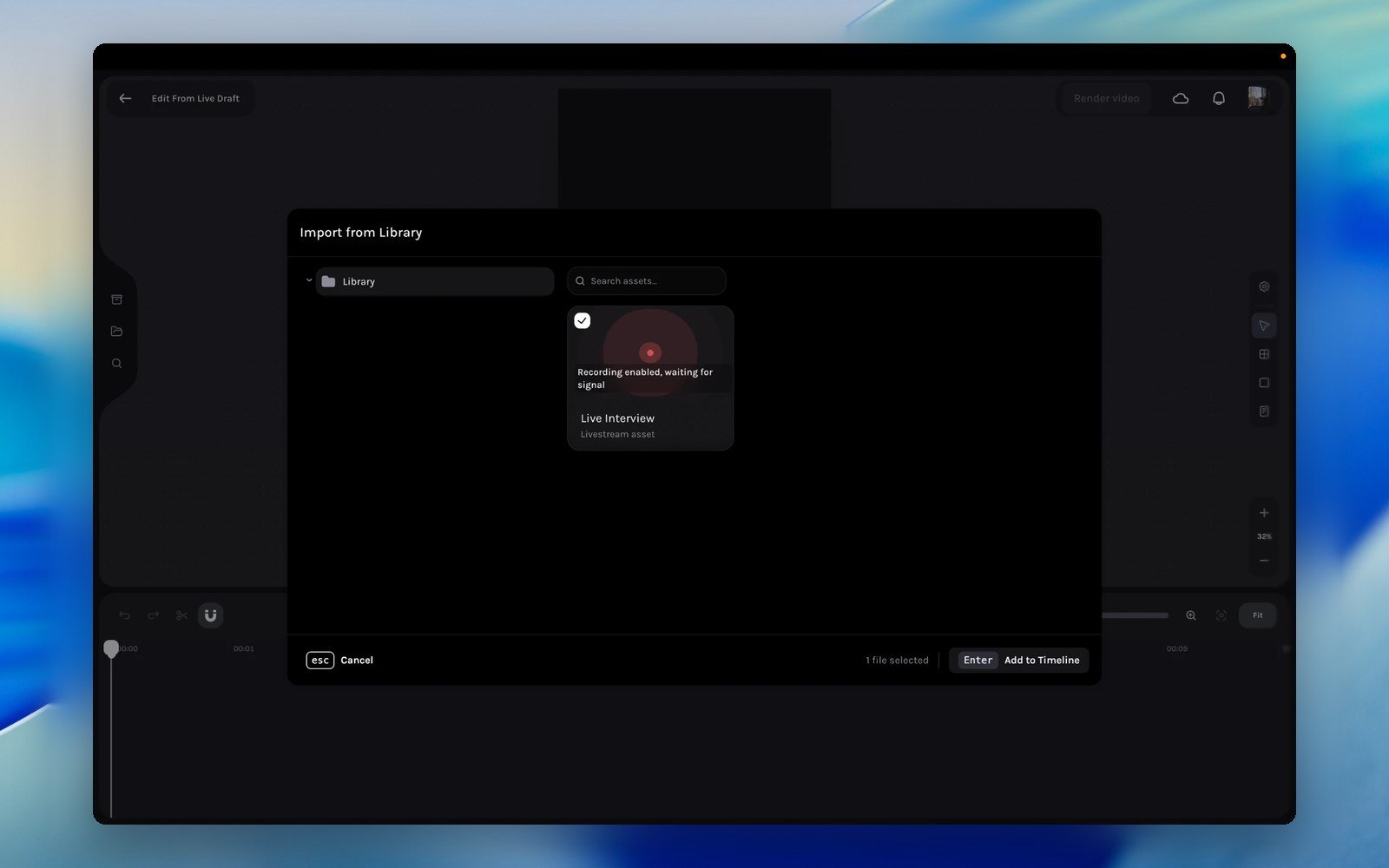Image resolution: width=1389 pixels, height=868 pixels.
Task: Click the redo arrow in timeline toolbar
Action: (x=154, y=615)
